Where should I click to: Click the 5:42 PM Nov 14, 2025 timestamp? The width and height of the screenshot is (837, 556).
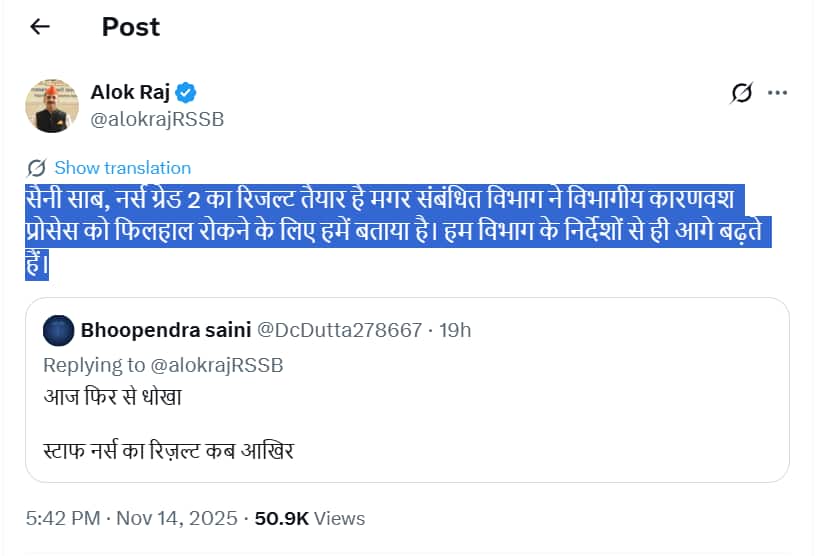point(132,518)
